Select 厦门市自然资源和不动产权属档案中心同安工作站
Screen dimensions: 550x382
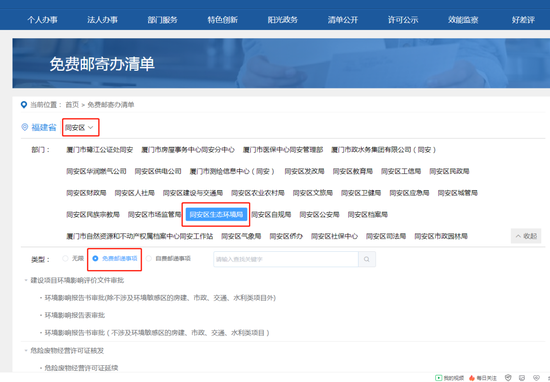(x=140, y=236)
